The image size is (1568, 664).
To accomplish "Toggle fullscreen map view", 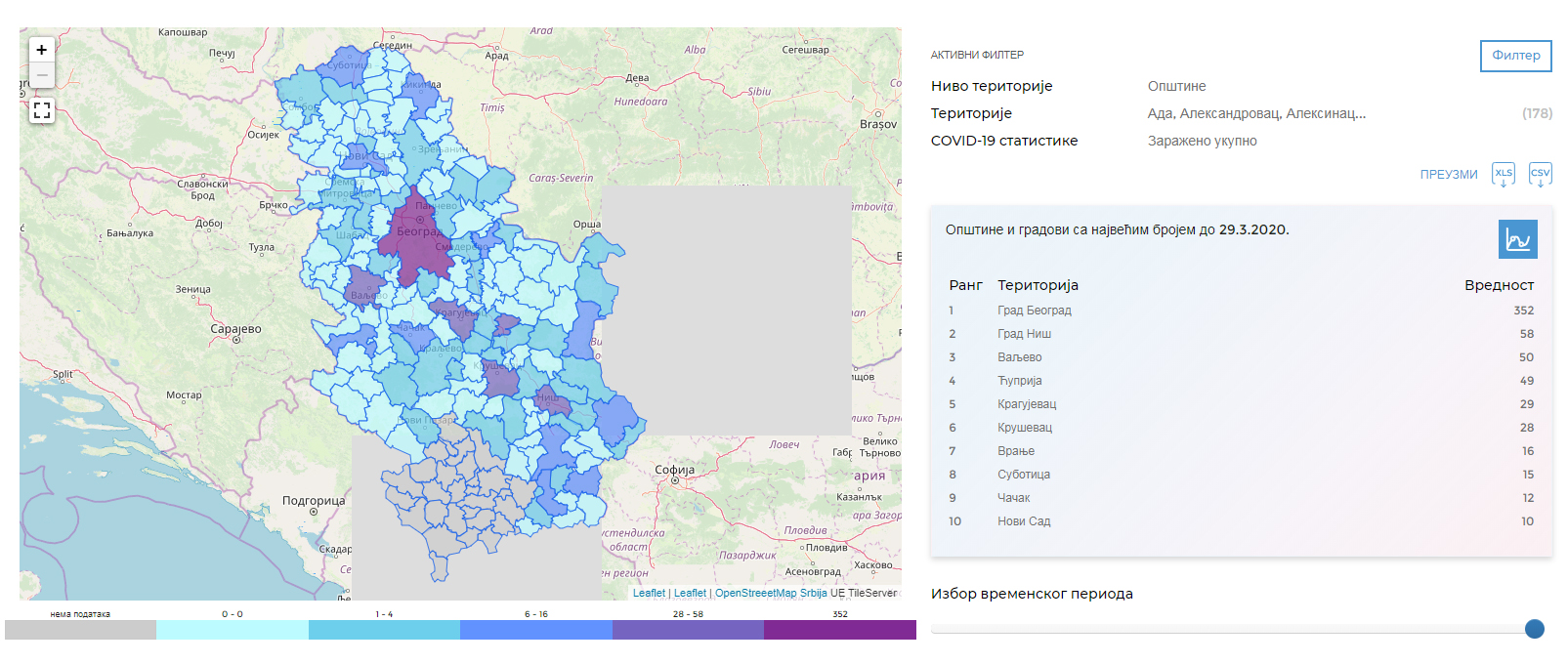I will [x=42, y=110].
